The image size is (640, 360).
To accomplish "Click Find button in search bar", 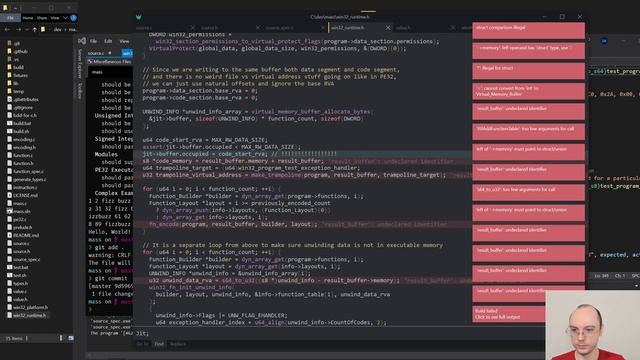I will tap(159, 344).
